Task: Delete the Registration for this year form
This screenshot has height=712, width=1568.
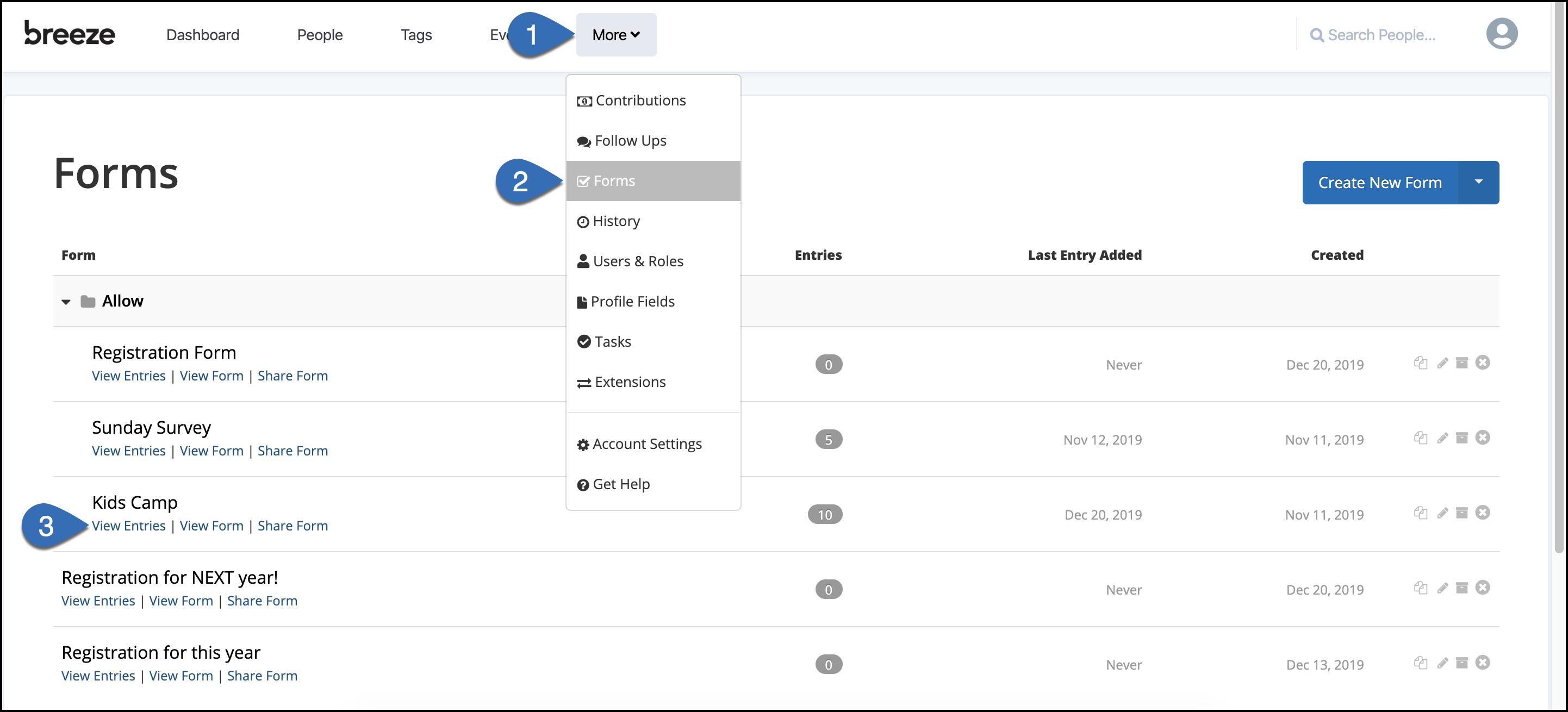Action: [x=1483, y=663]
